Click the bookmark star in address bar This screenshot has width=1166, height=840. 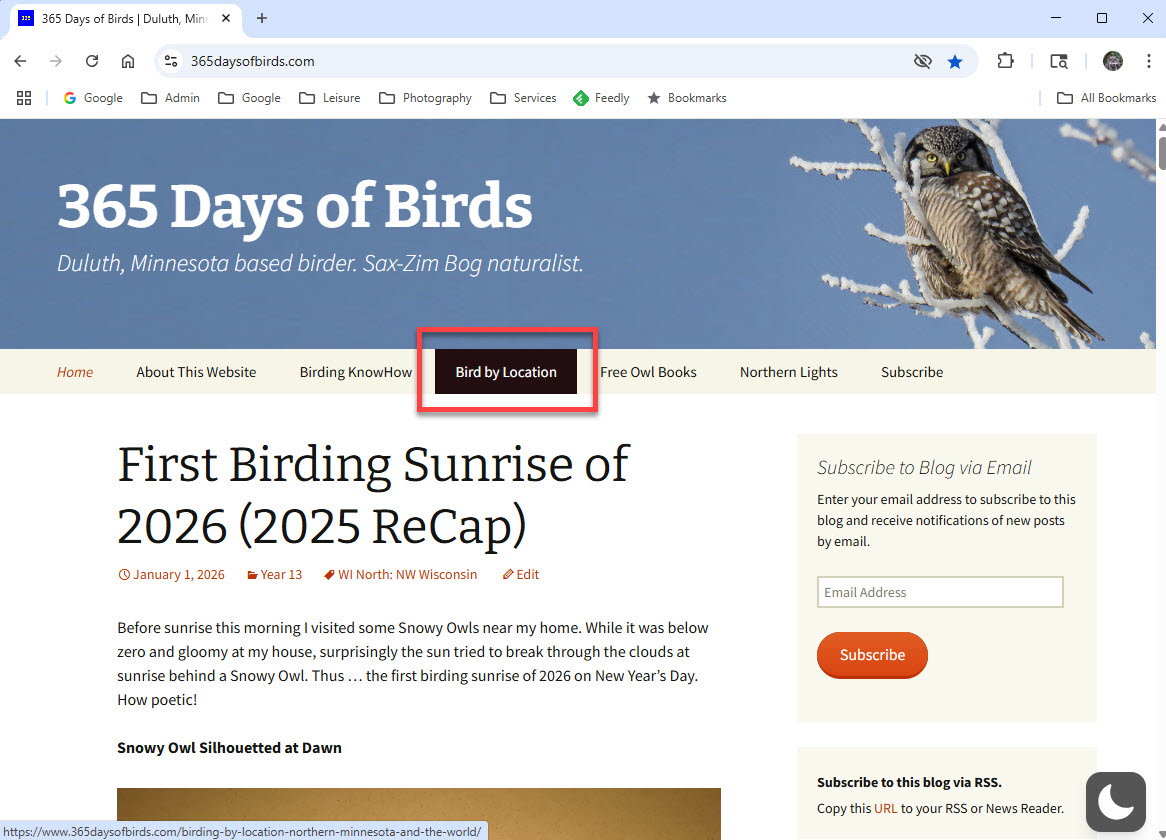(954, 61)
